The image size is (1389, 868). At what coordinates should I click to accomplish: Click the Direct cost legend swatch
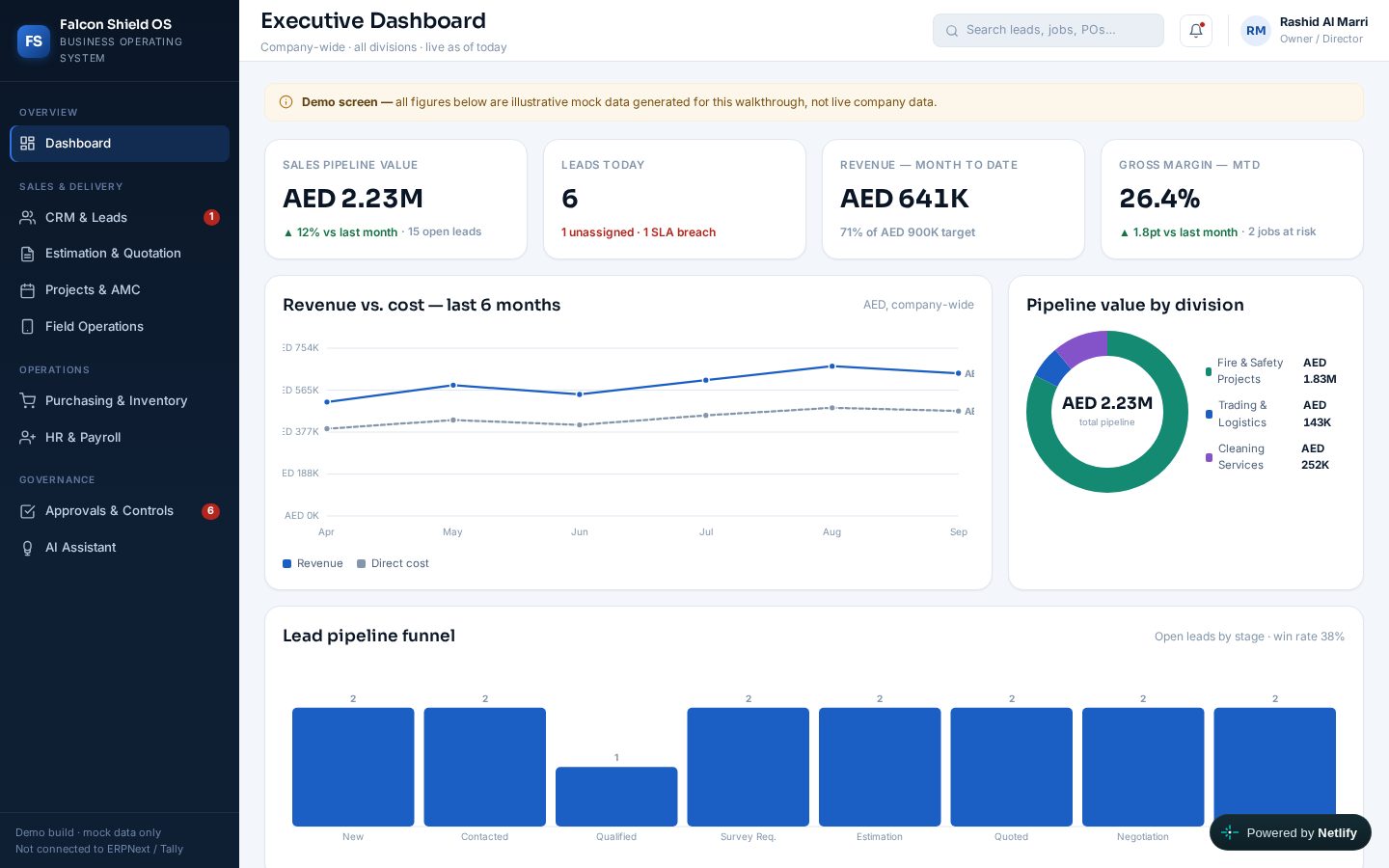pos(361,564)
